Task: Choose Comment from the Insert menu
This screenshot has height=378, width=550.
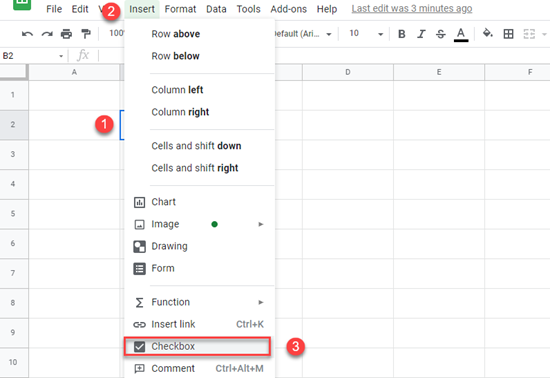Action: (199, 369)
